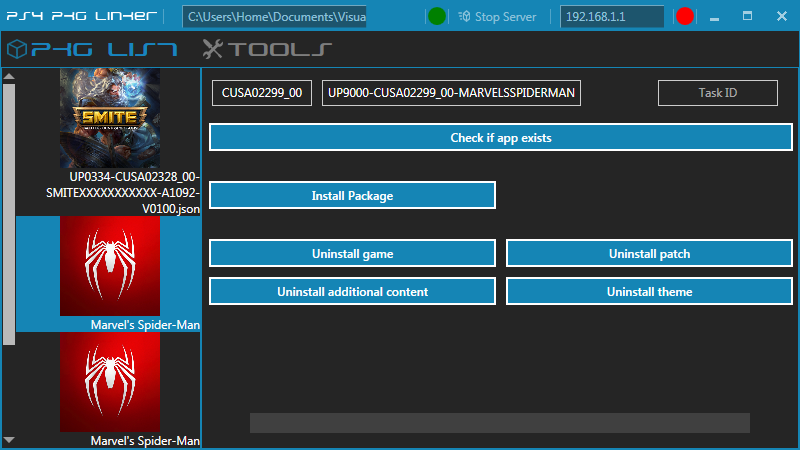This screenshot has width=800, height=450.
Task: Switch to the PKG List tab
Action: click(x=104, y=49)
